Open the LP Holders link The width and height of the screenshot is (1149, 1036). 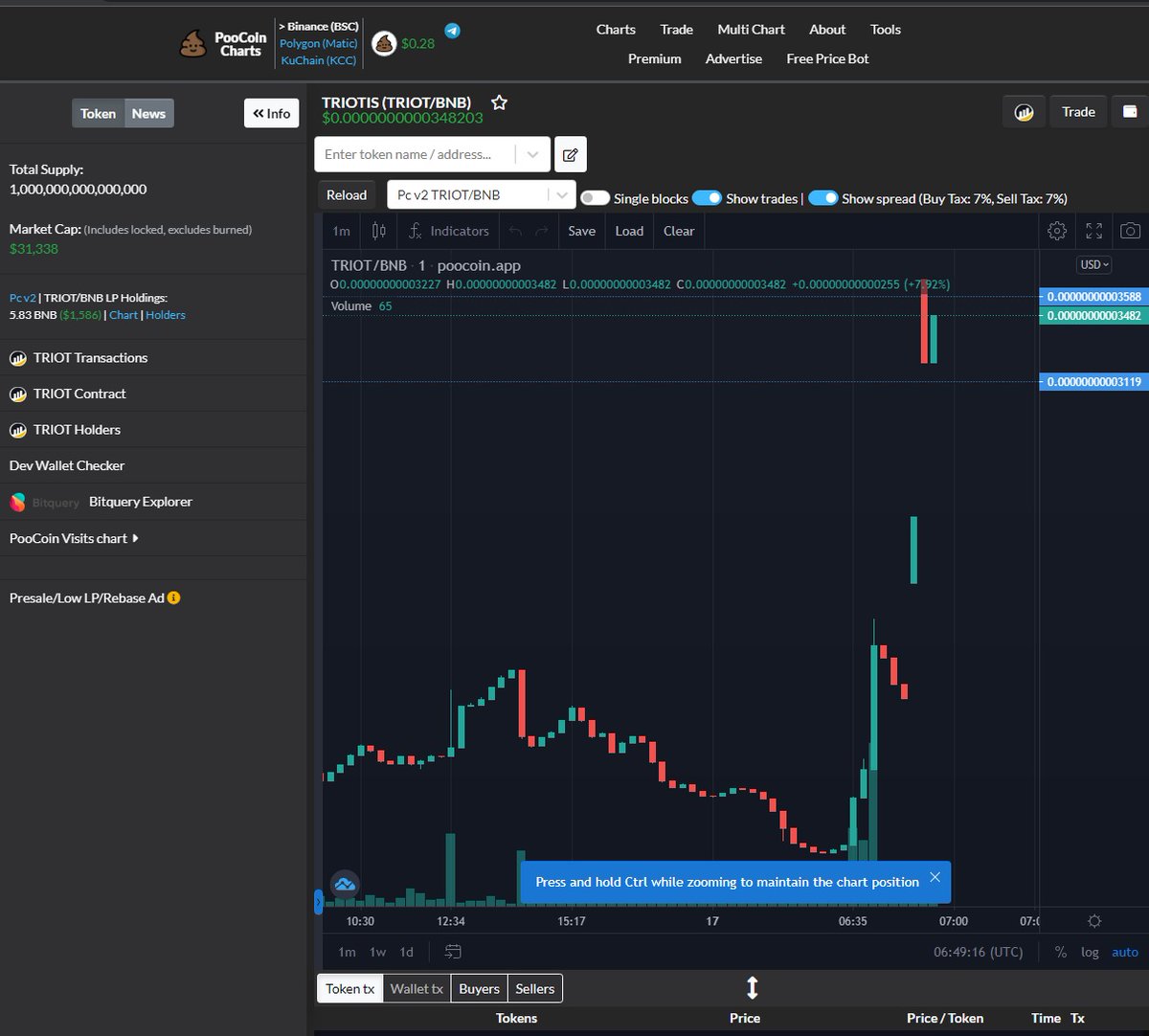(166, 315)
